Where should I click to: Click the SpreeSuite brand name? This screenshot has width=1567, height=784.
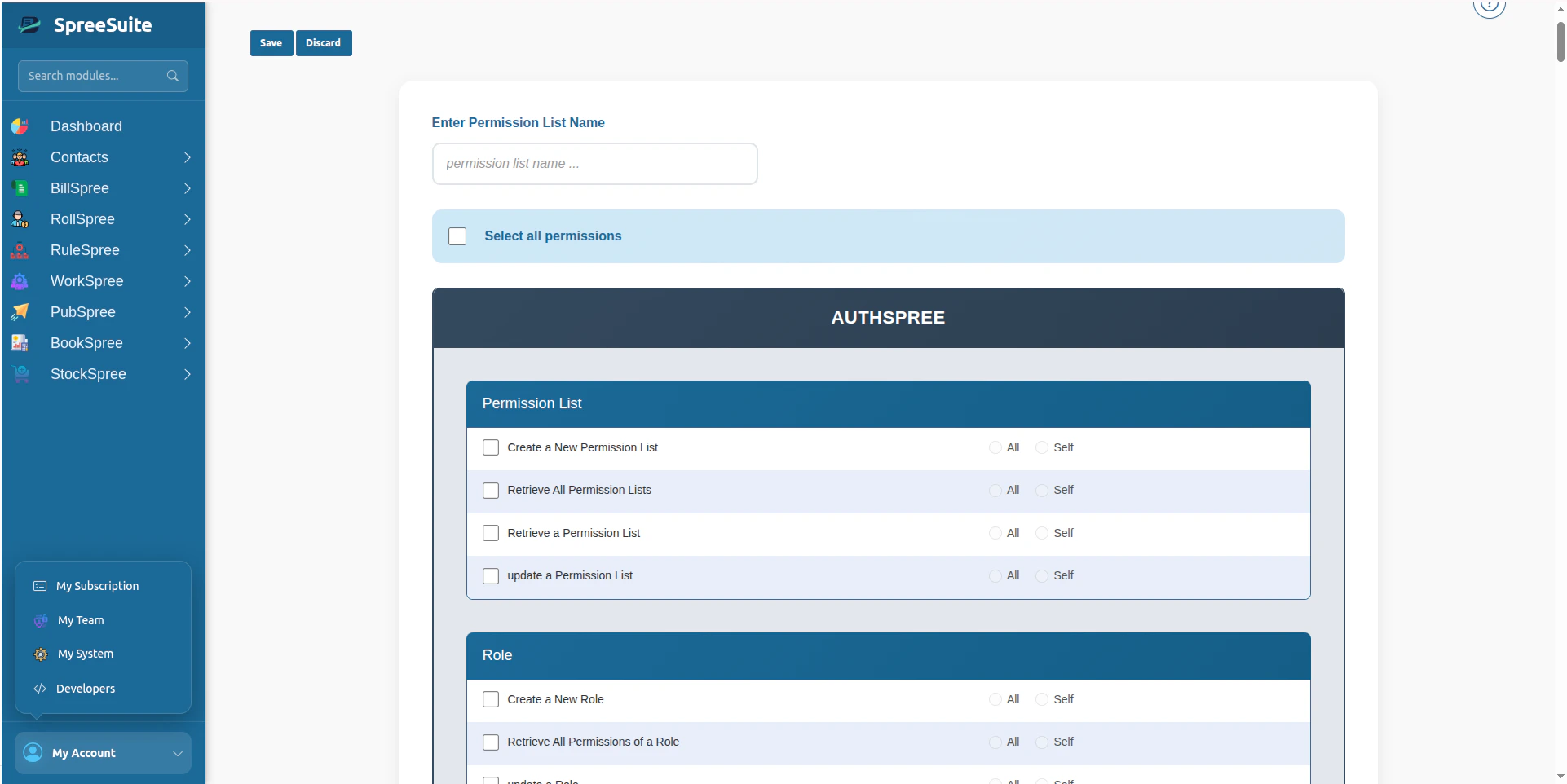(103, 25)
